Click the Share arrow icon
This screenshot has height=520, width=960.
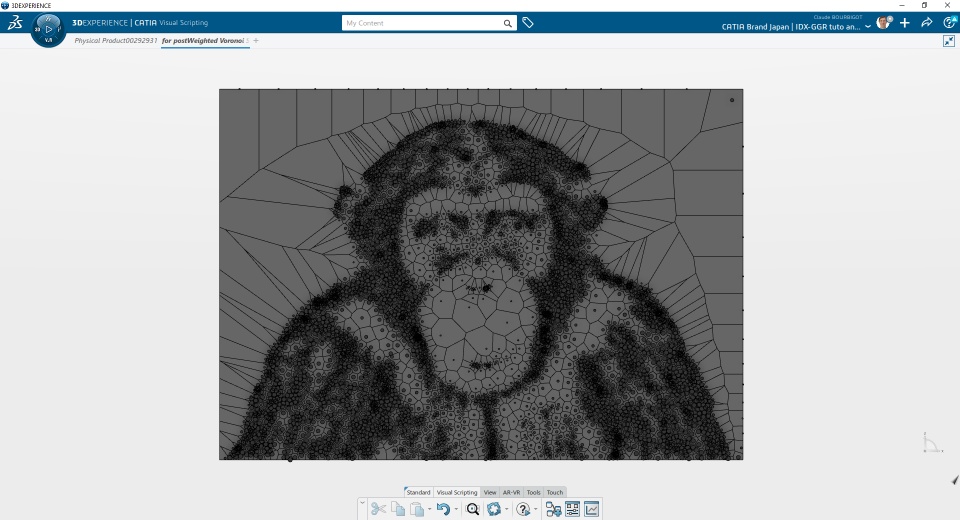[x=927, y=23]
